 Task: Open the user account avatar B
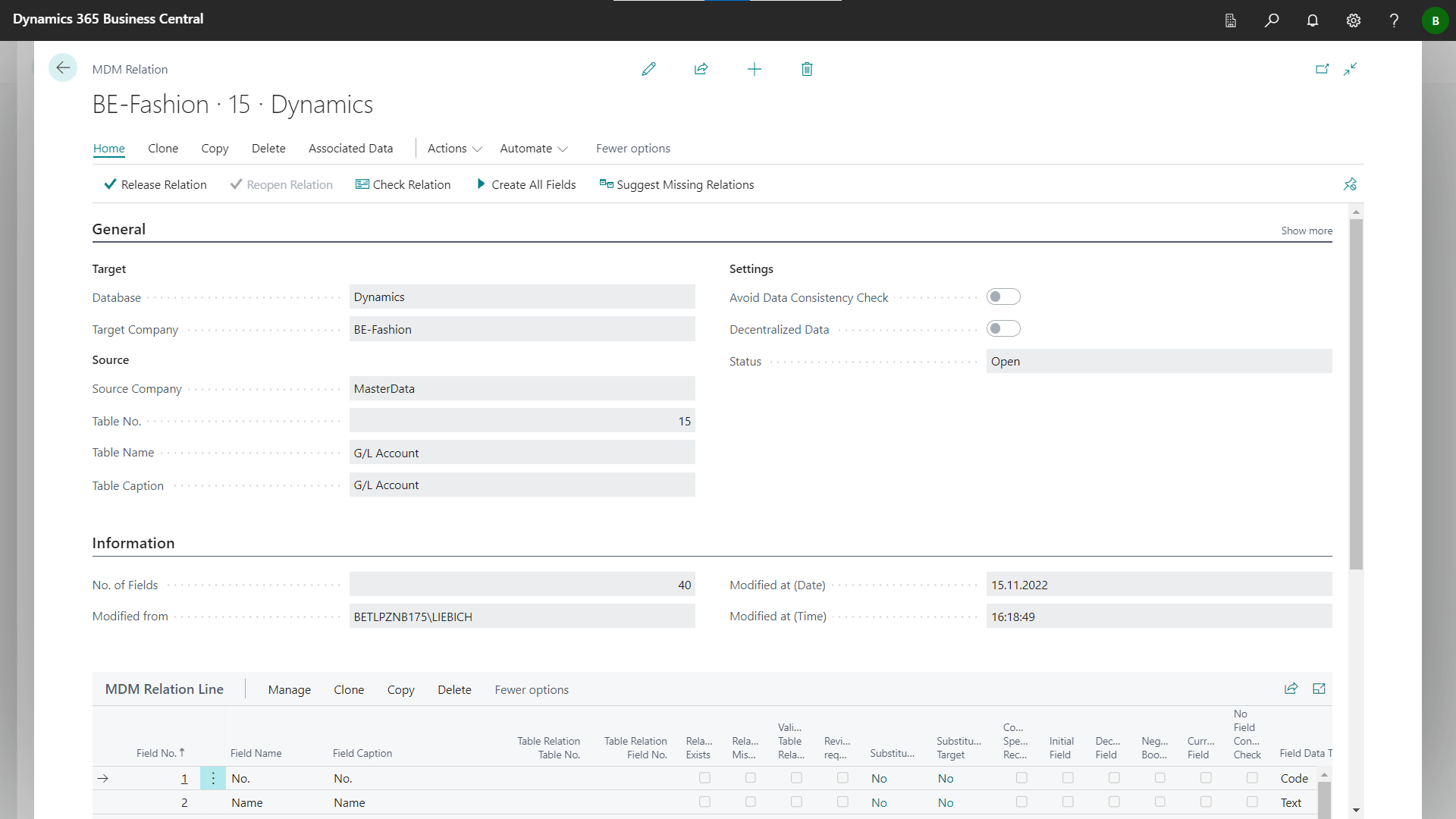tap(1435, 20)
